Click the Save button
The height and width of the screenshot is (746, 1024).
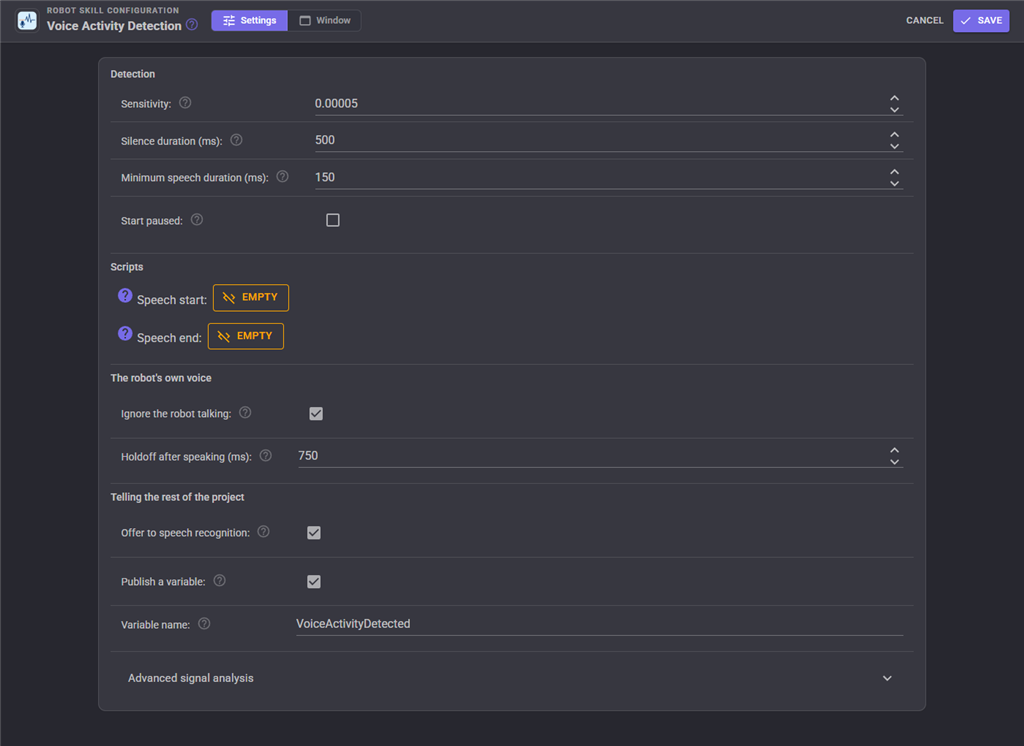(981, 20)
